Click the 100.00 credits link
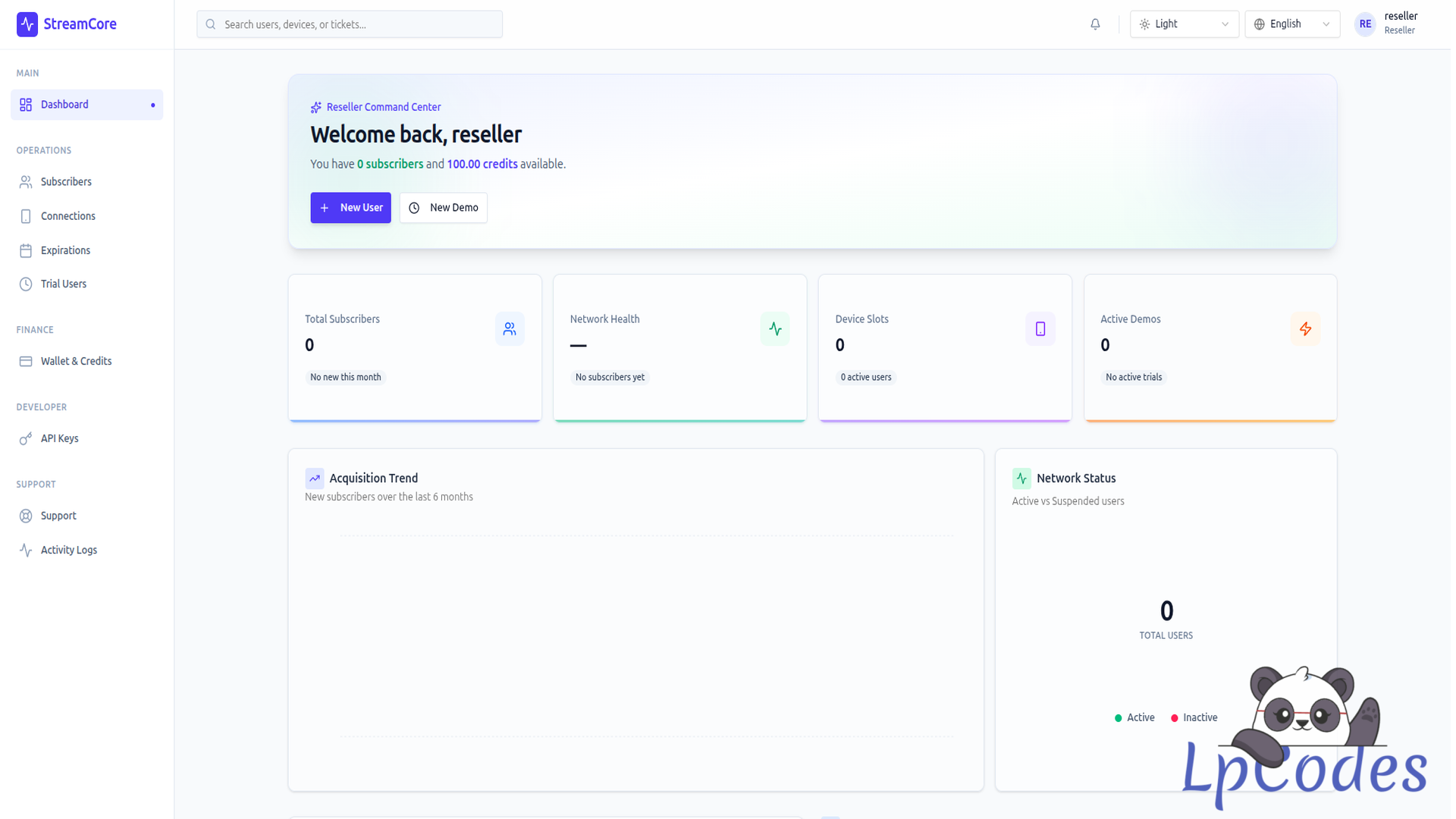1456x819 pixels. point(482,164)
